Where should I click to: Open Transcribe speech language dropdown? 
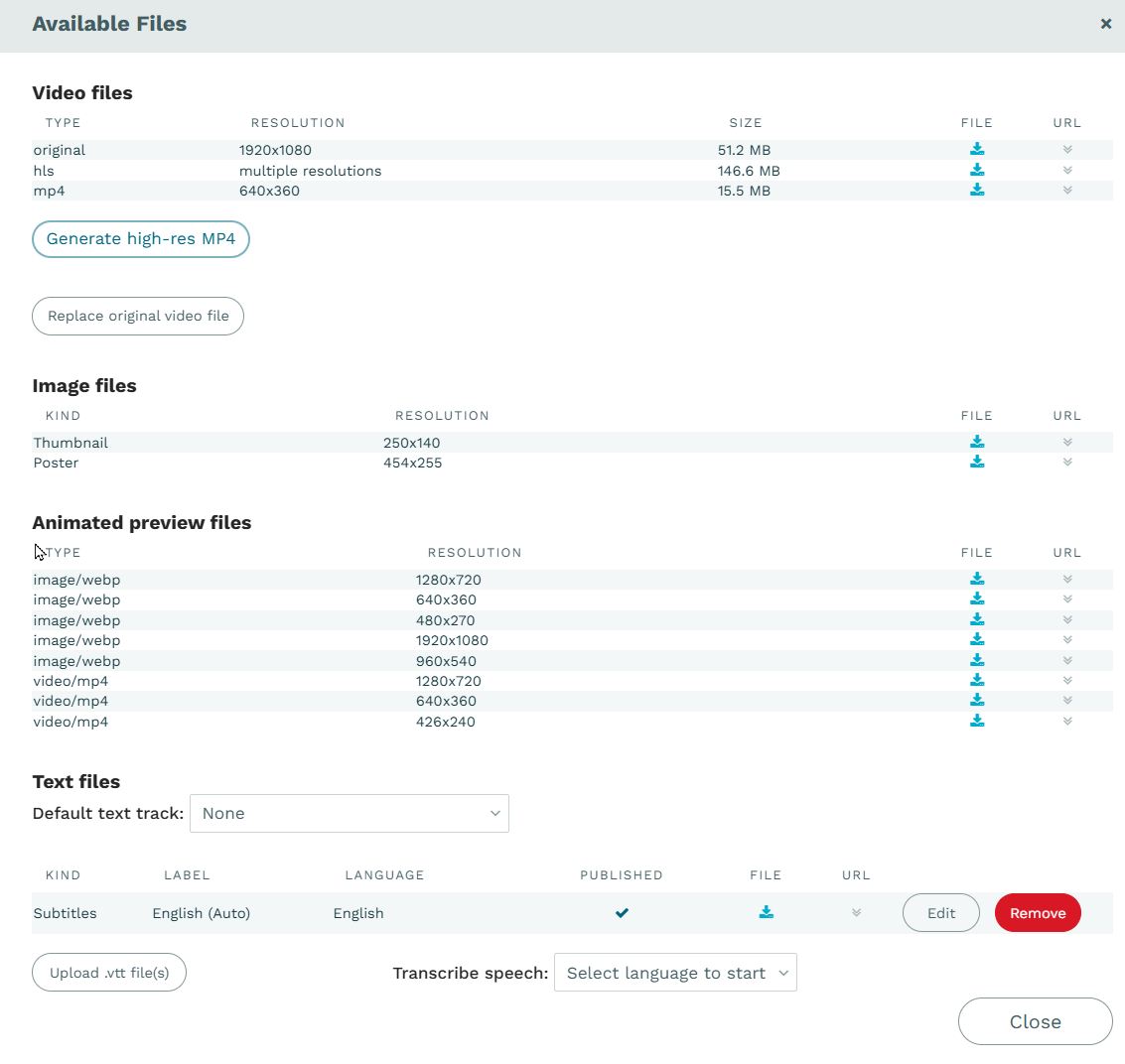pyautogui.click(x=675, y=973)
